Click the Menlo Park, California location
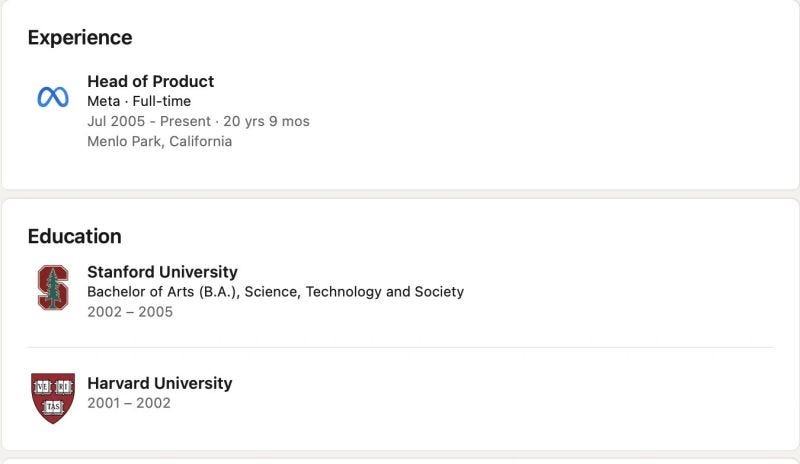Screen dimensions: 800x464 pos(159,141)
